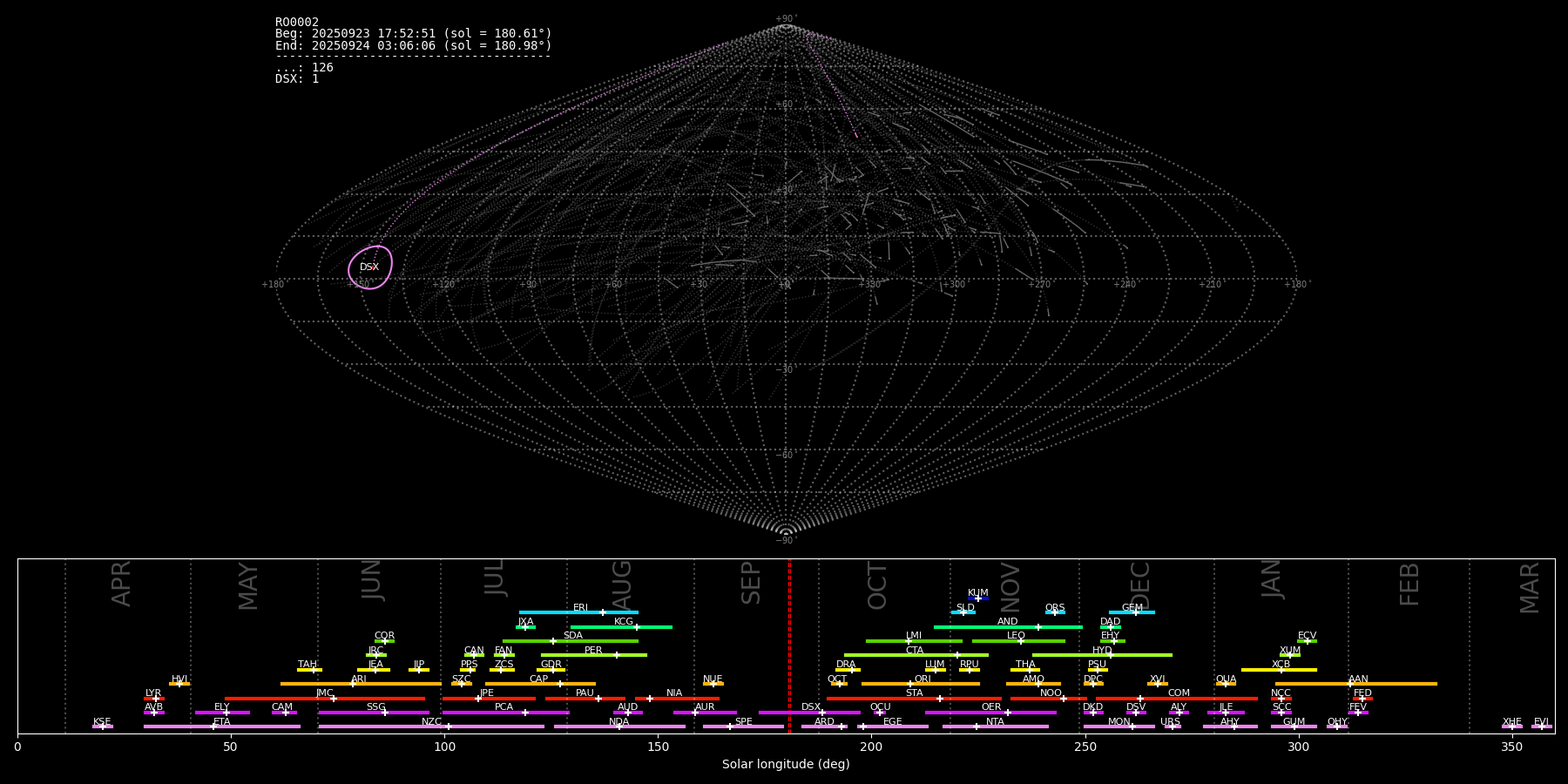Select the SPE shower bar
1568x784 pixels.
pyautogui.click(x=743, y=727)
